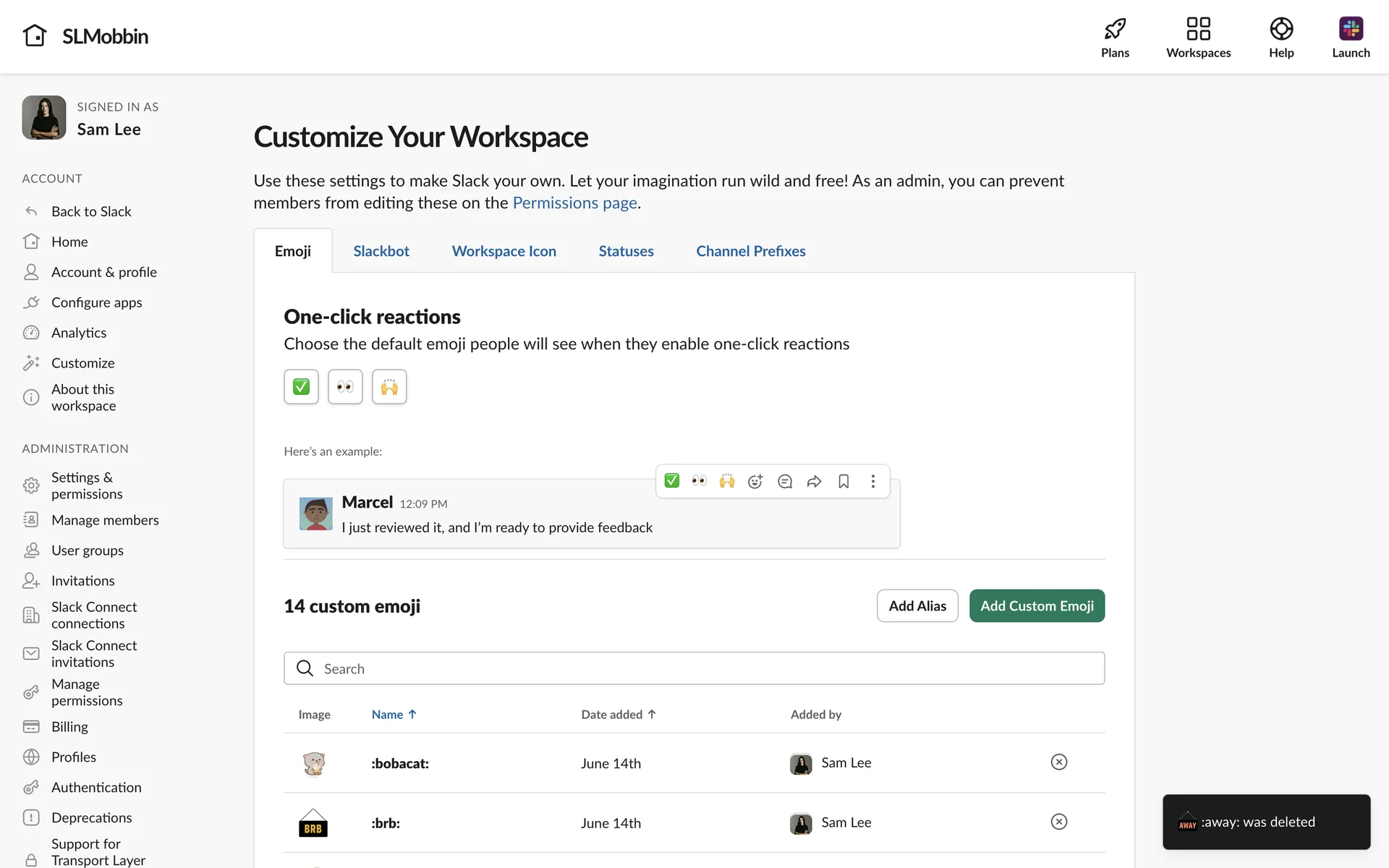This screenshot has width=1389, height=868.
Task: Click the Plans rocket icon
Action: 1115,29
